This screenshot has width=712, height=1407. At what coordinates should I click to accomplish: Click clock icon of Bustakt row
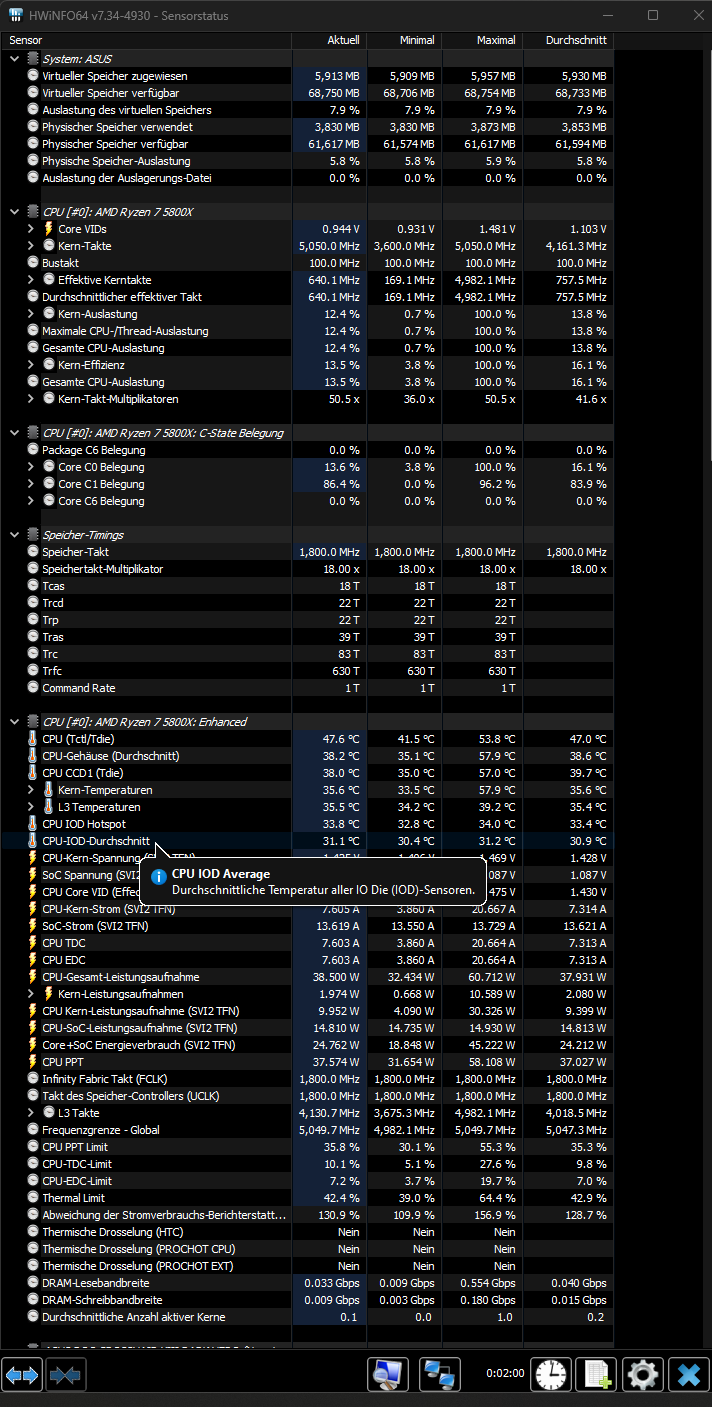coord(33,263)
